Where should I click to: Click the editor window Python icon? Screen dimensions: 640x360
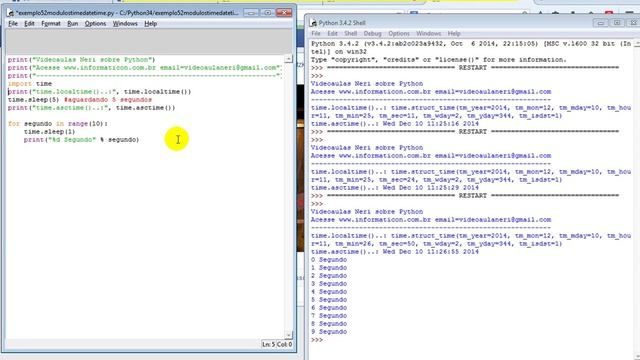tap(11, 13)
